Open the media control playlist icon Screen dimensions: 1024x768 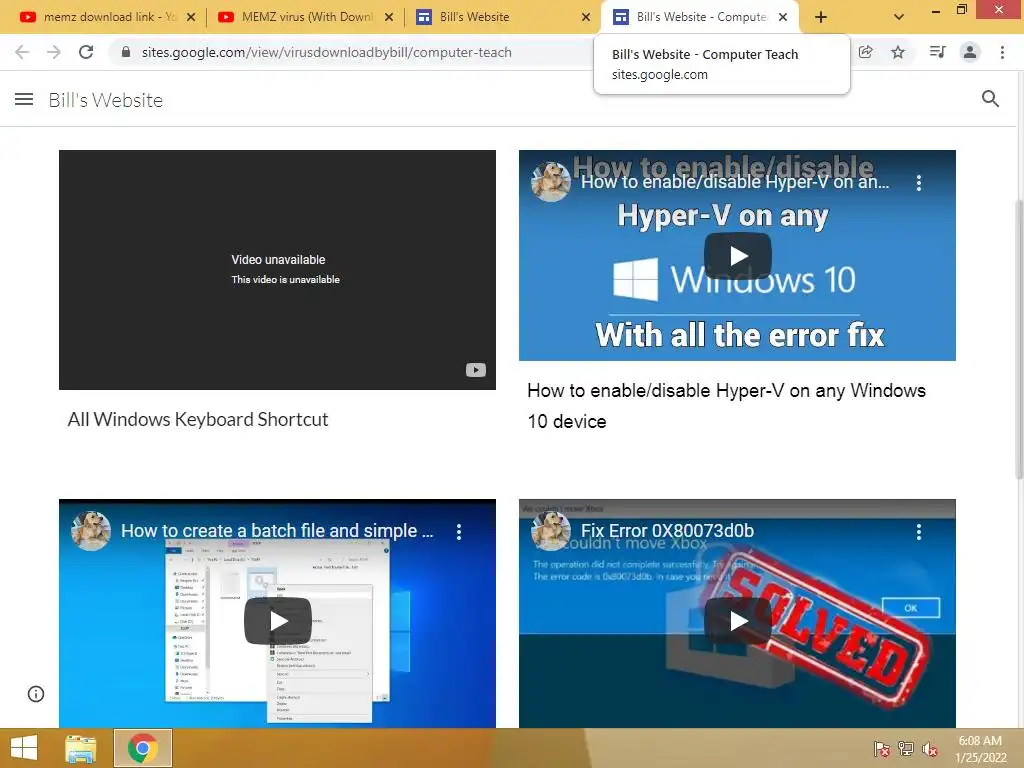point(937,52)
